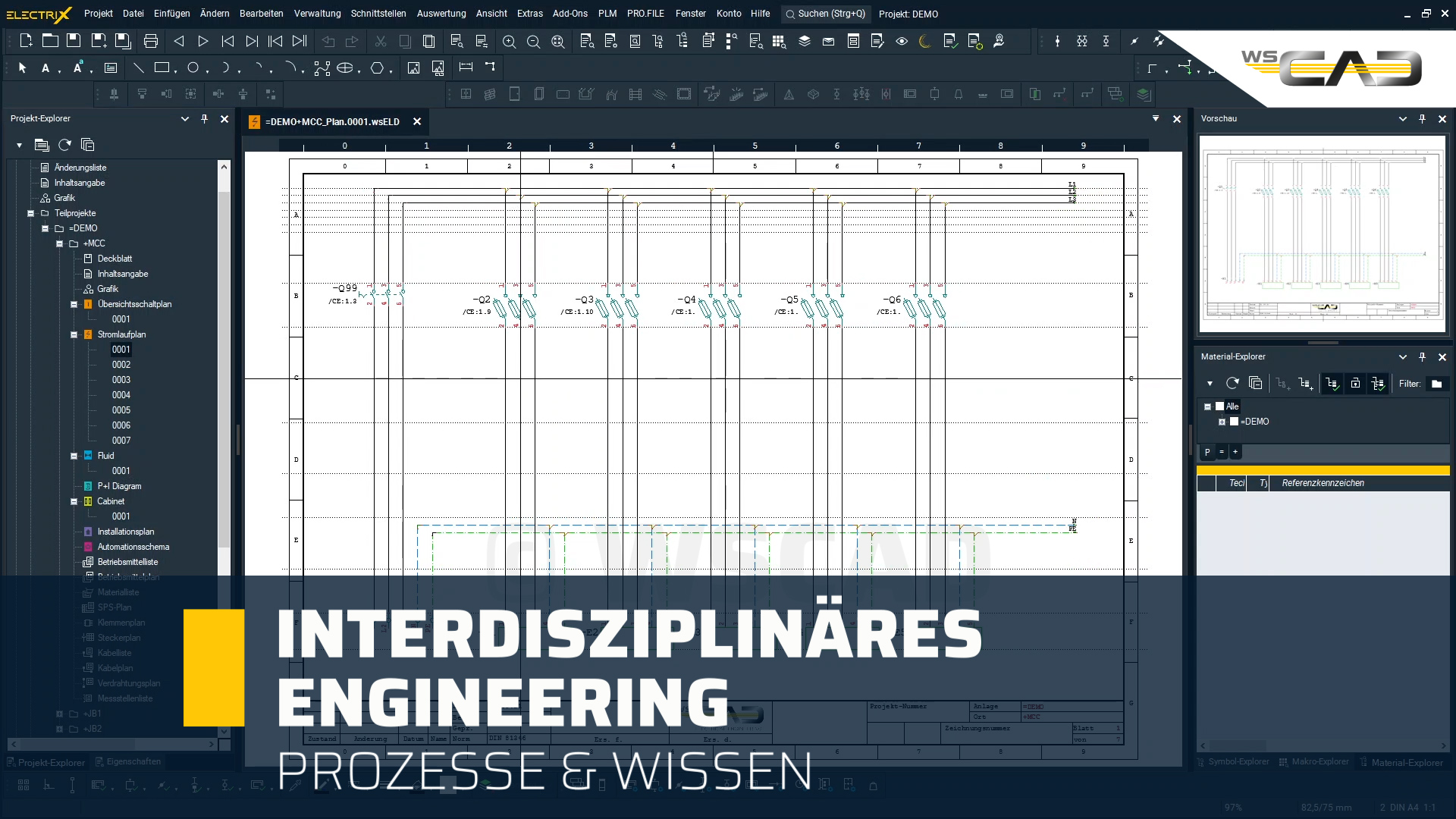Open the layer management icon
This screenshot has width=1456, height=819.
click(805, 42)
